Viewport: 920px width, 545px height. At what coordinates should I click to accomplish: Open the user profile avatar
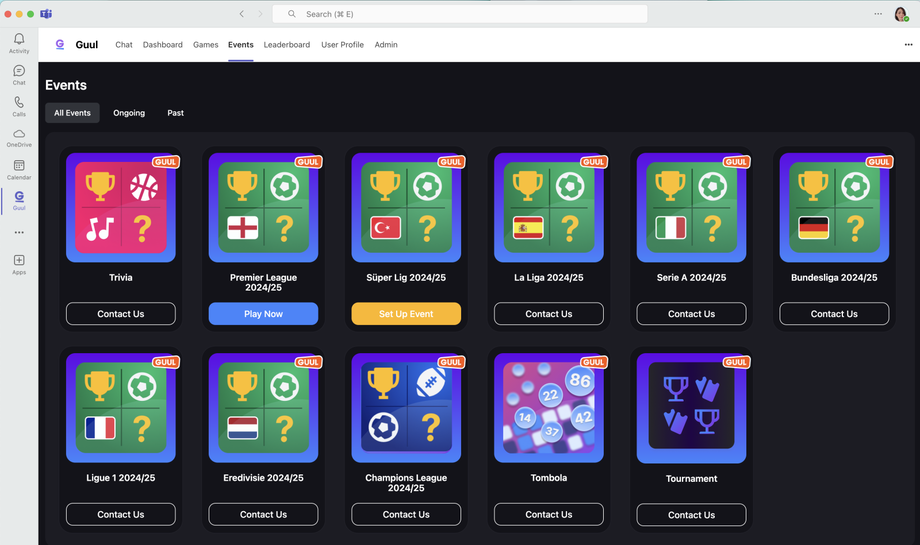click(x=901, y=14)
